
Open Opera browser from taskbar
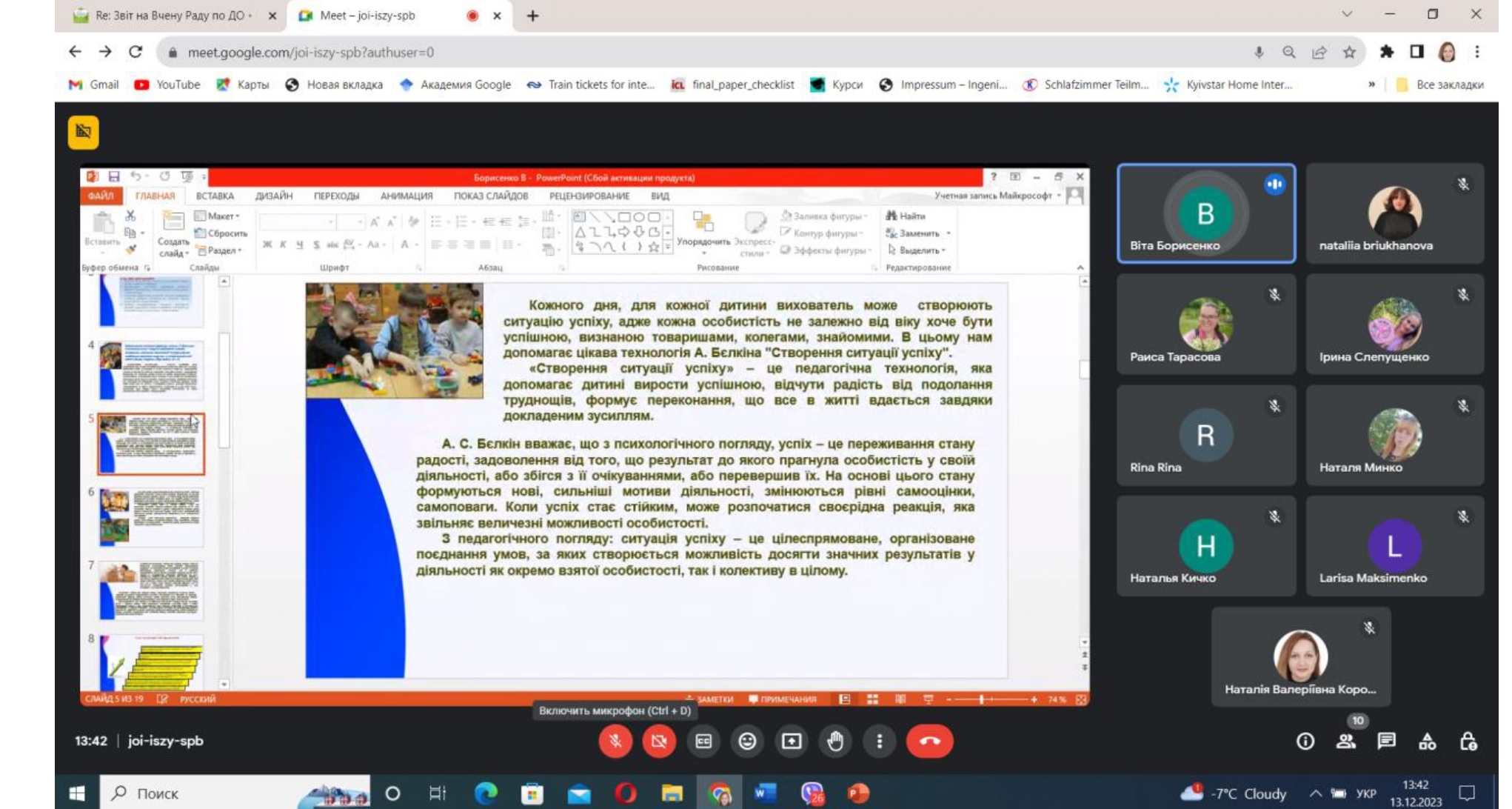click(626, 793)
